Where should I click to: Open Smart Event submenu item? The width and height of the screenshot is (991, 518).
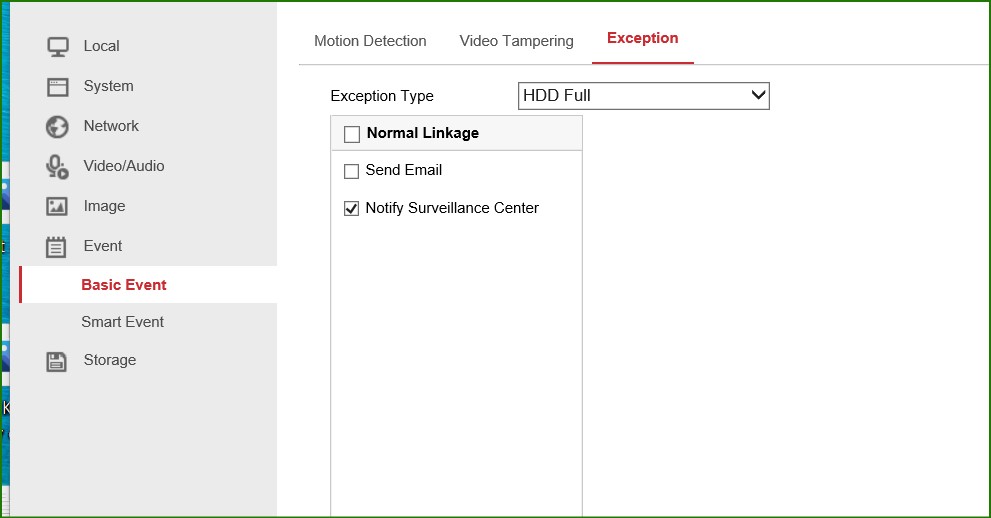pyautogui.click(x=122, y=322)
